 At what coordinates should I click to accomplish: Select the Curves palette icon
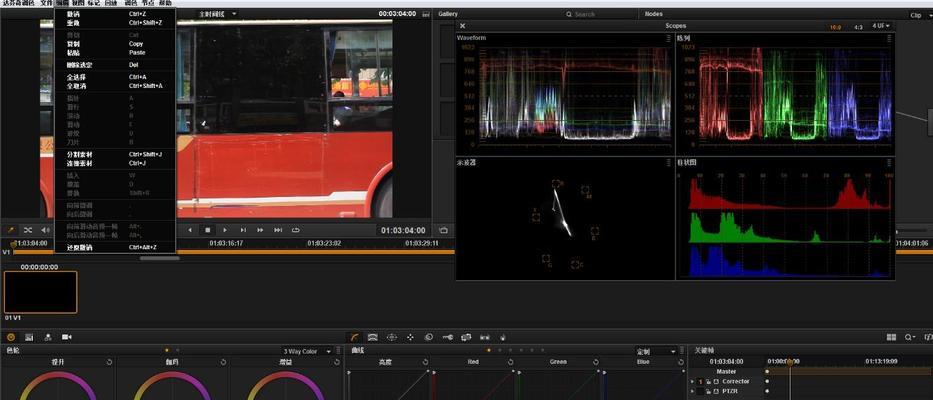coord(354,337)
